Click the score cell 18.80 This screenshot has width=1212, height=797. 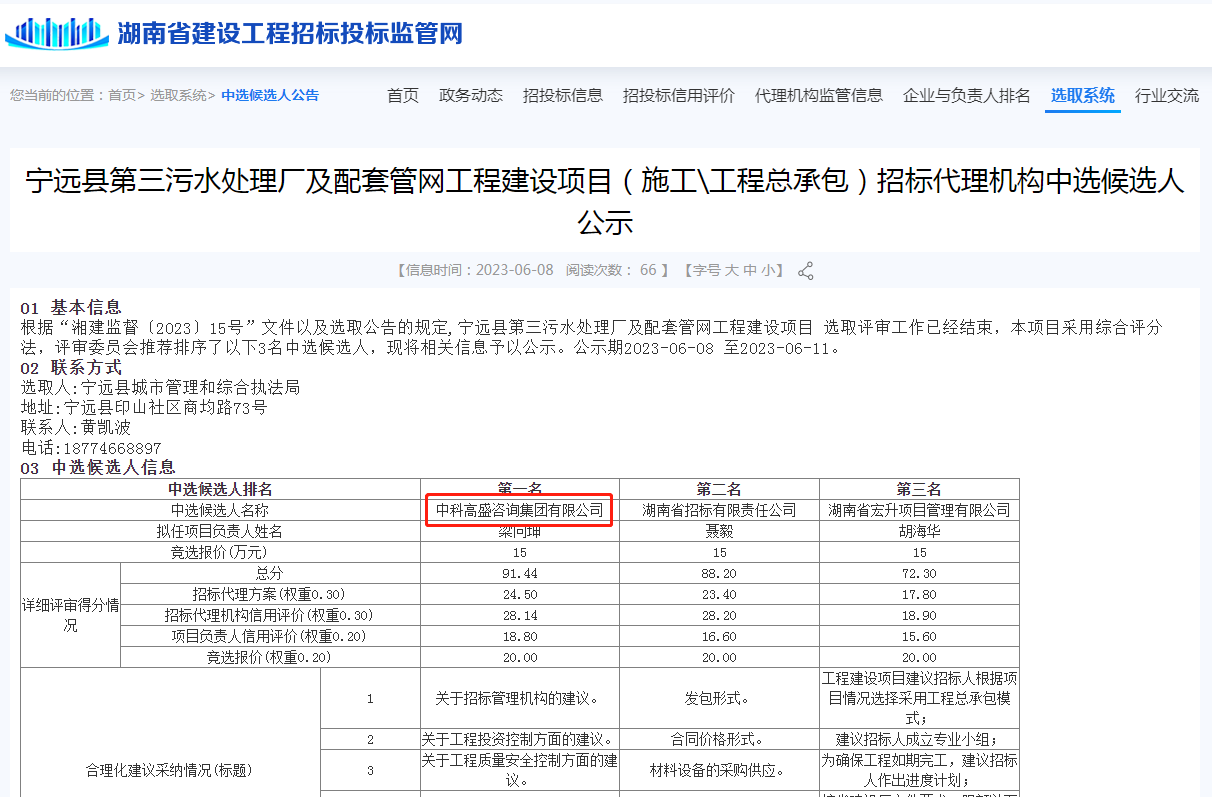click(520, 636)
